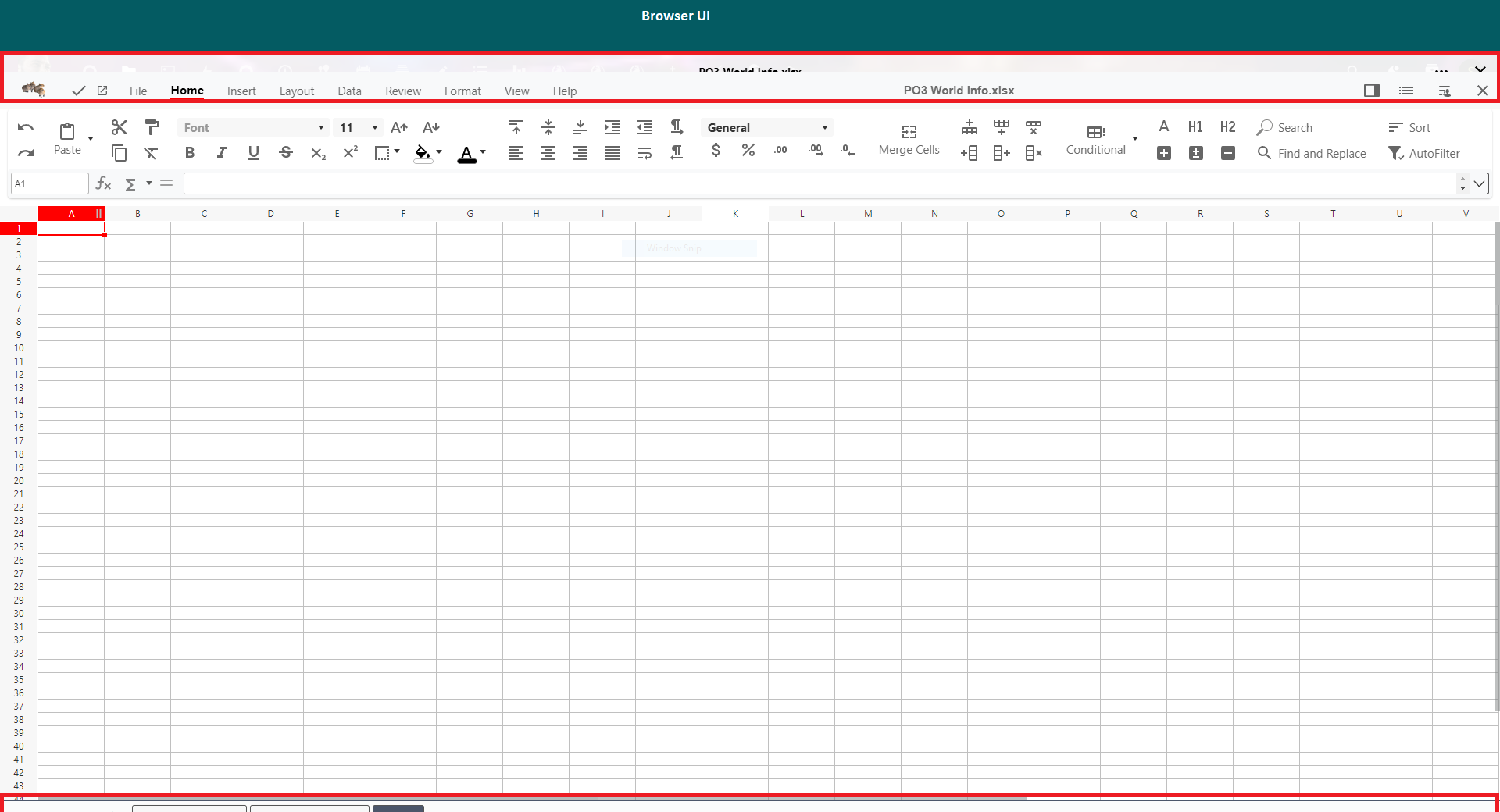Click the formula input bar
This screenshot has height=812, width=1500.
[819, 183]
